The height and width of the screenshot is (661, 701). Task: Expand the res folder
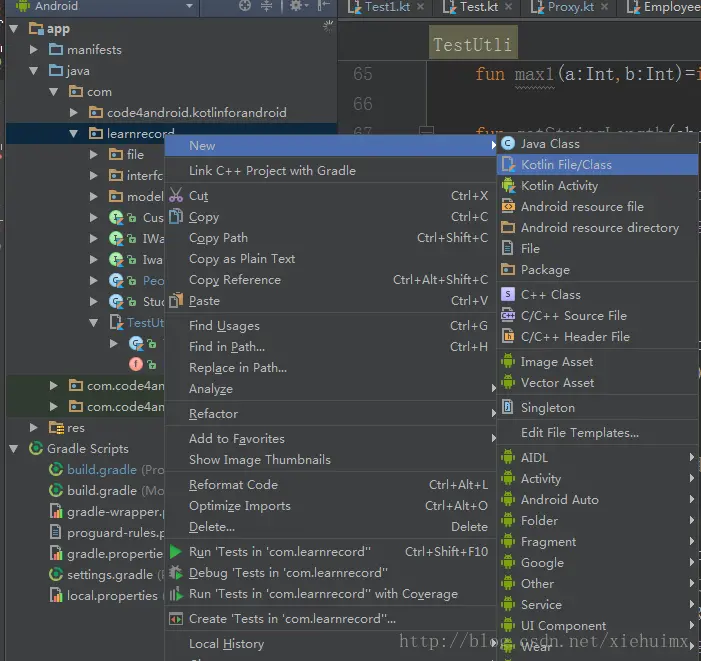pyautogui.click(x=34, y=428)
